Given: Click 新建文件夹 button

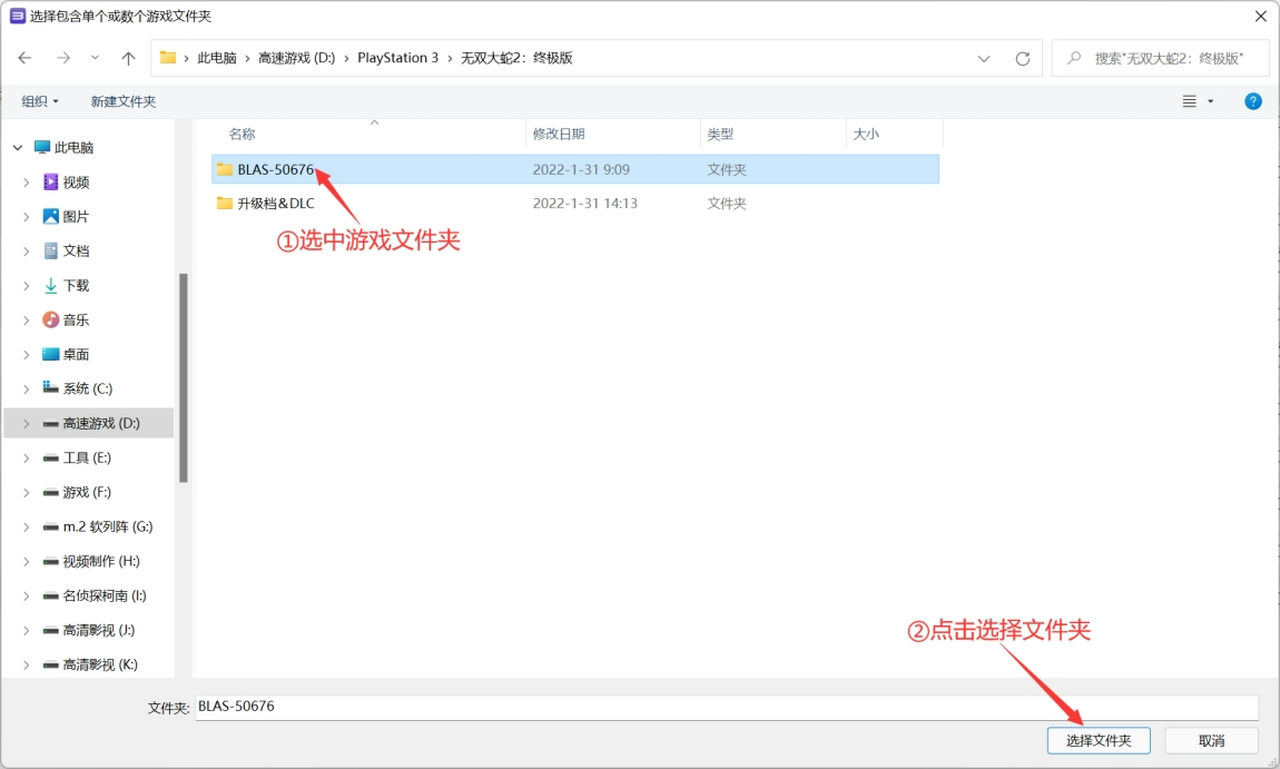Looking at the screenshot, I should (x=123, y=101).
